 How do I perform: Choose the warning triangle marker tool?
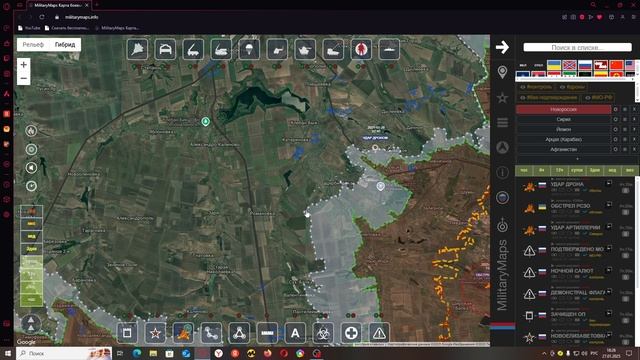[379, 333]
